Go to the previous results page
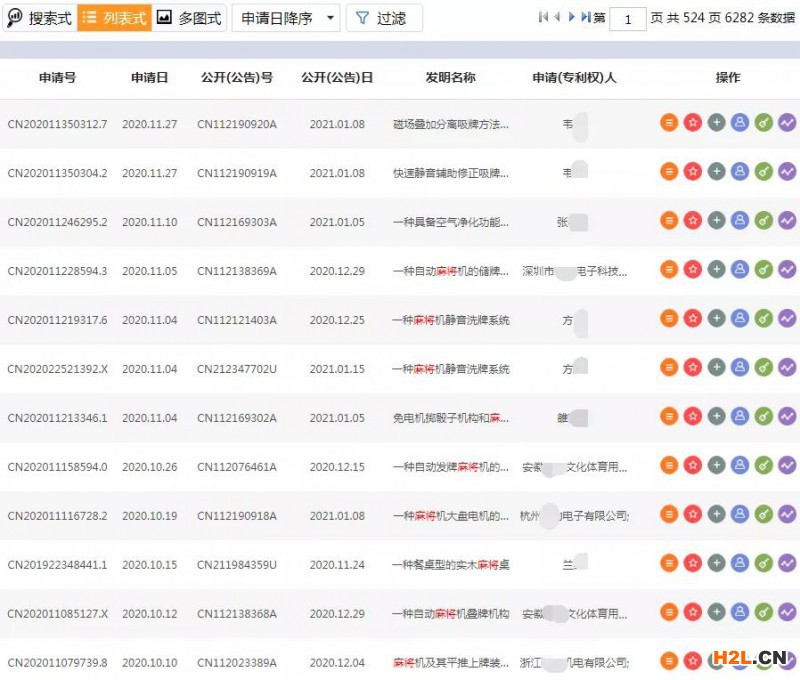This screenshot has height=680, width=800. [x=557, y=17]
